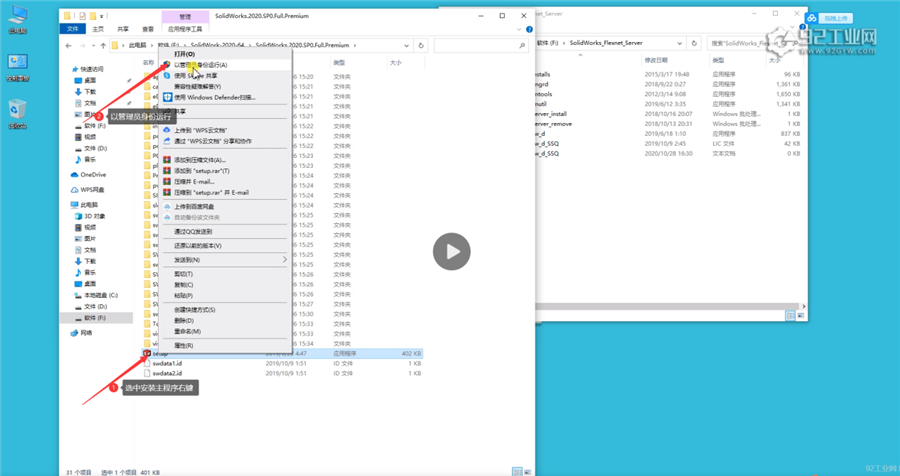
Task: Click the Baidu 拖拽上传 floating widget
Action: (x=829, y=18)
